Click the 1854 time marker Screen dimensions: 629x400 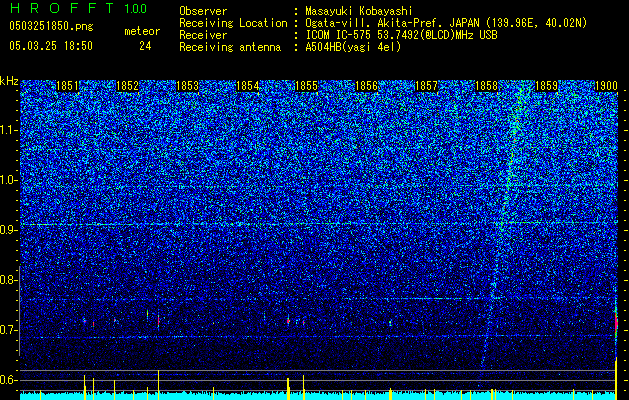[247, 86]
